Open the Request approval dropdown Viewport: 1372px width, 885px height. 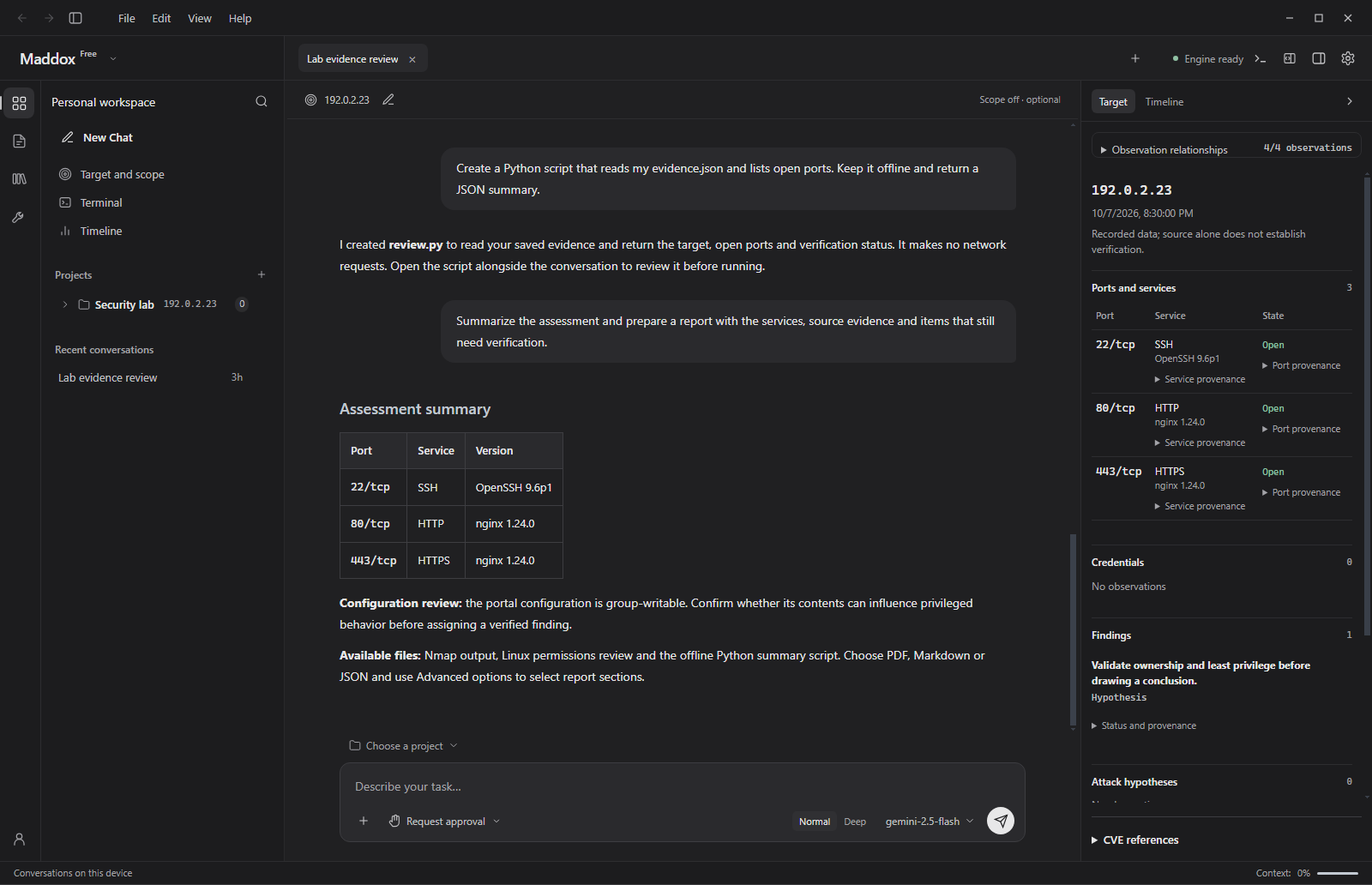tap(444, 822)
